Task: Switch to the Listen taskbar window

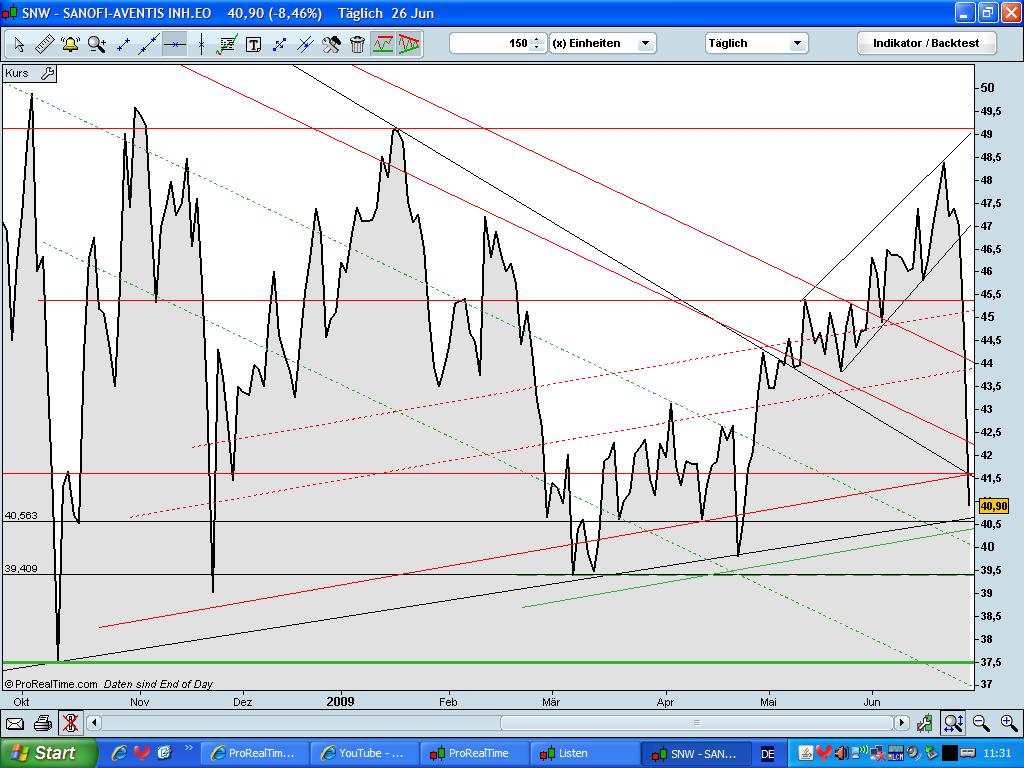Action: coord(582,753)
